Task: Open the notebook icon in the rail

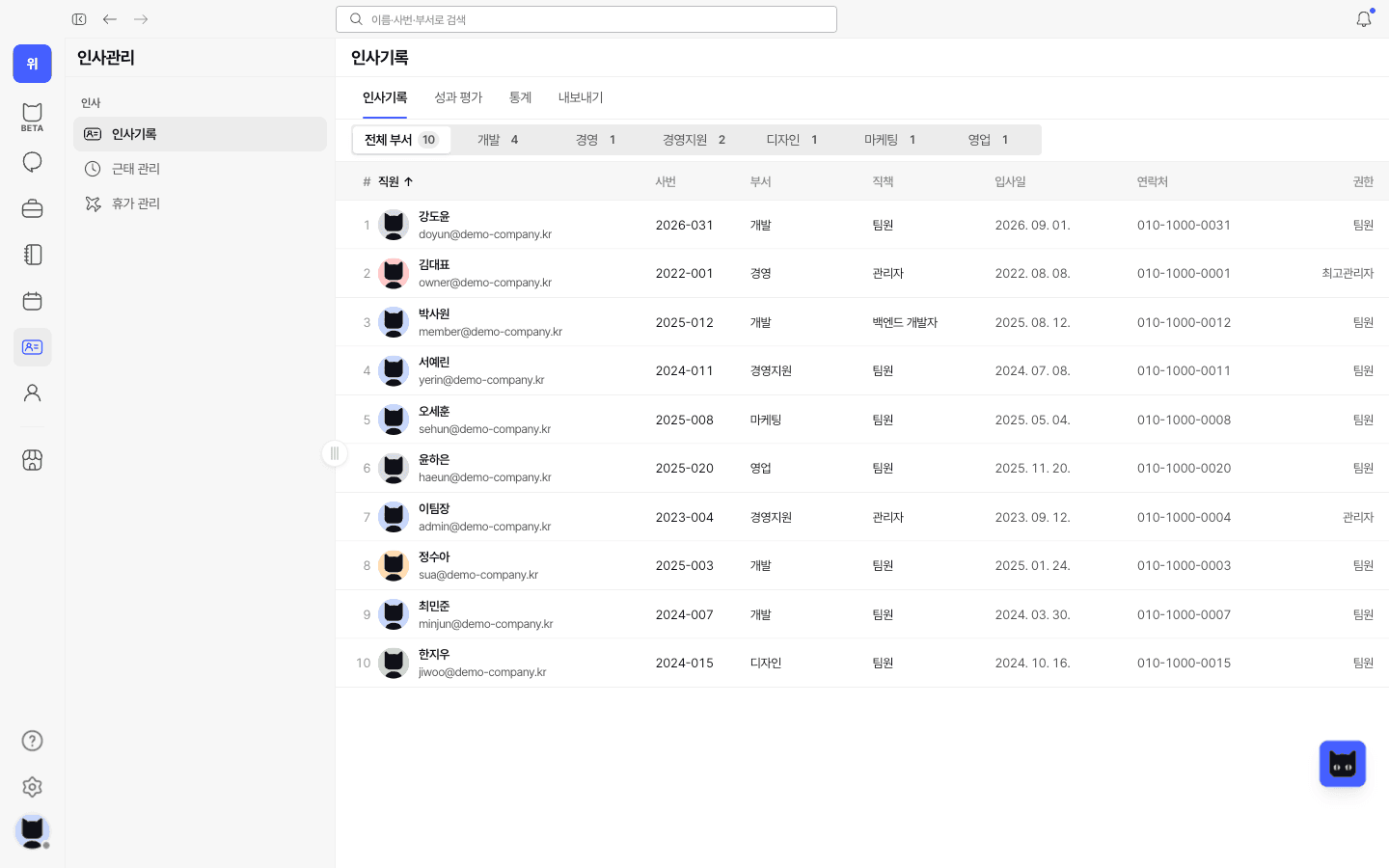Action: pos(32,255)
